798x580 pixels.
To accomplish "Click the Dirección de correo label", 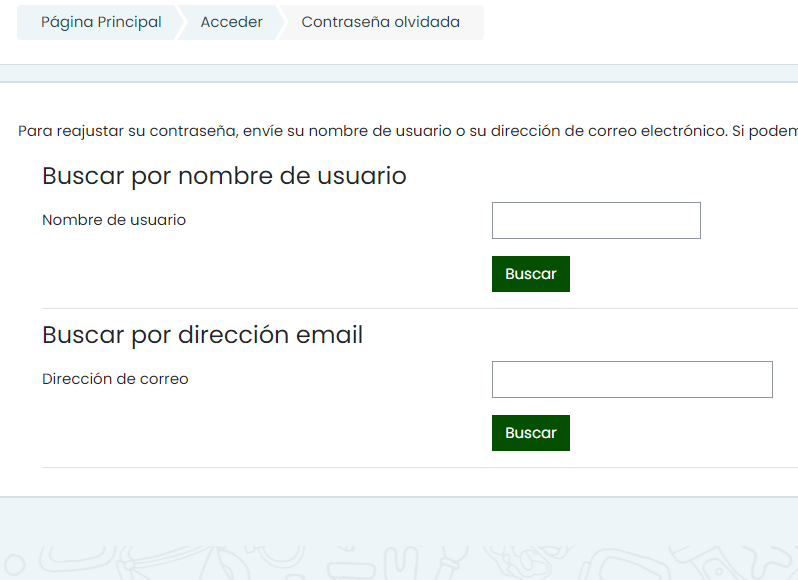I will pyautogui.click(x=115, y=379).
